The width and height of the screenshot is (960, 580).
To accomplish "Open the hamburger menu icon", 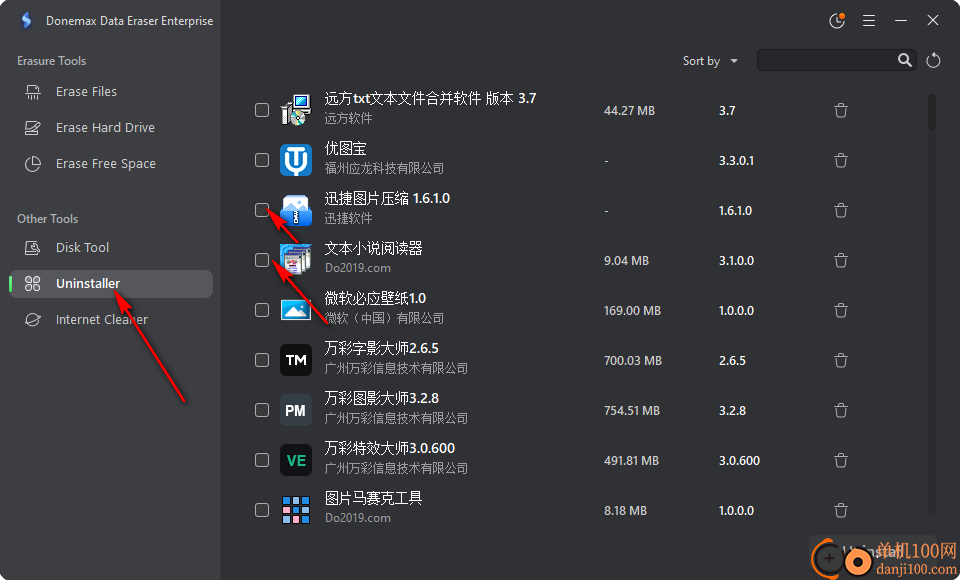I will click(869, 21).
